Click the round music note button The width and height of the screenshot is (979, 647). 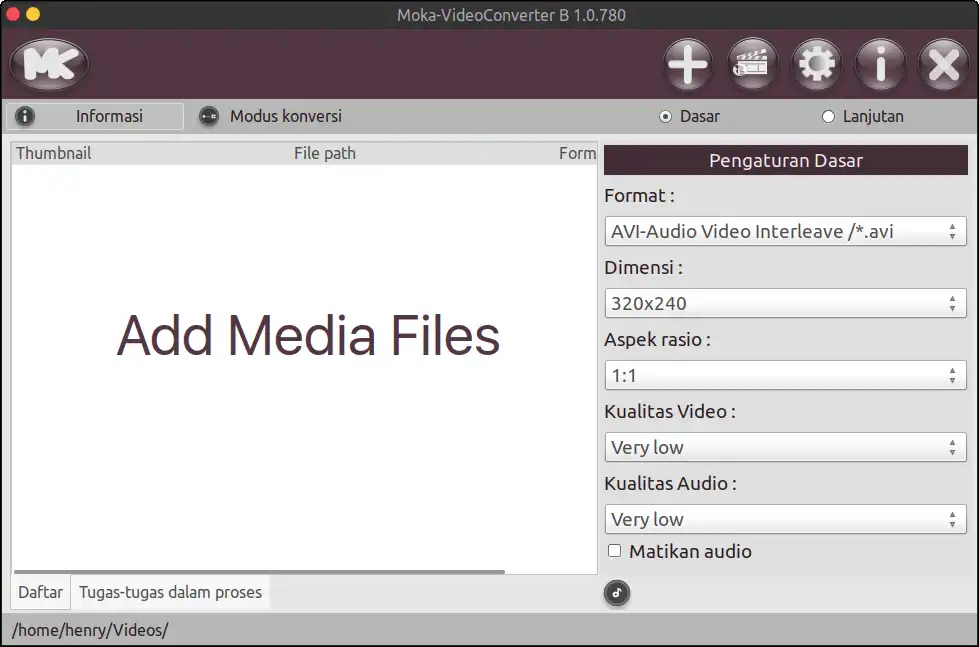[617, 593]
